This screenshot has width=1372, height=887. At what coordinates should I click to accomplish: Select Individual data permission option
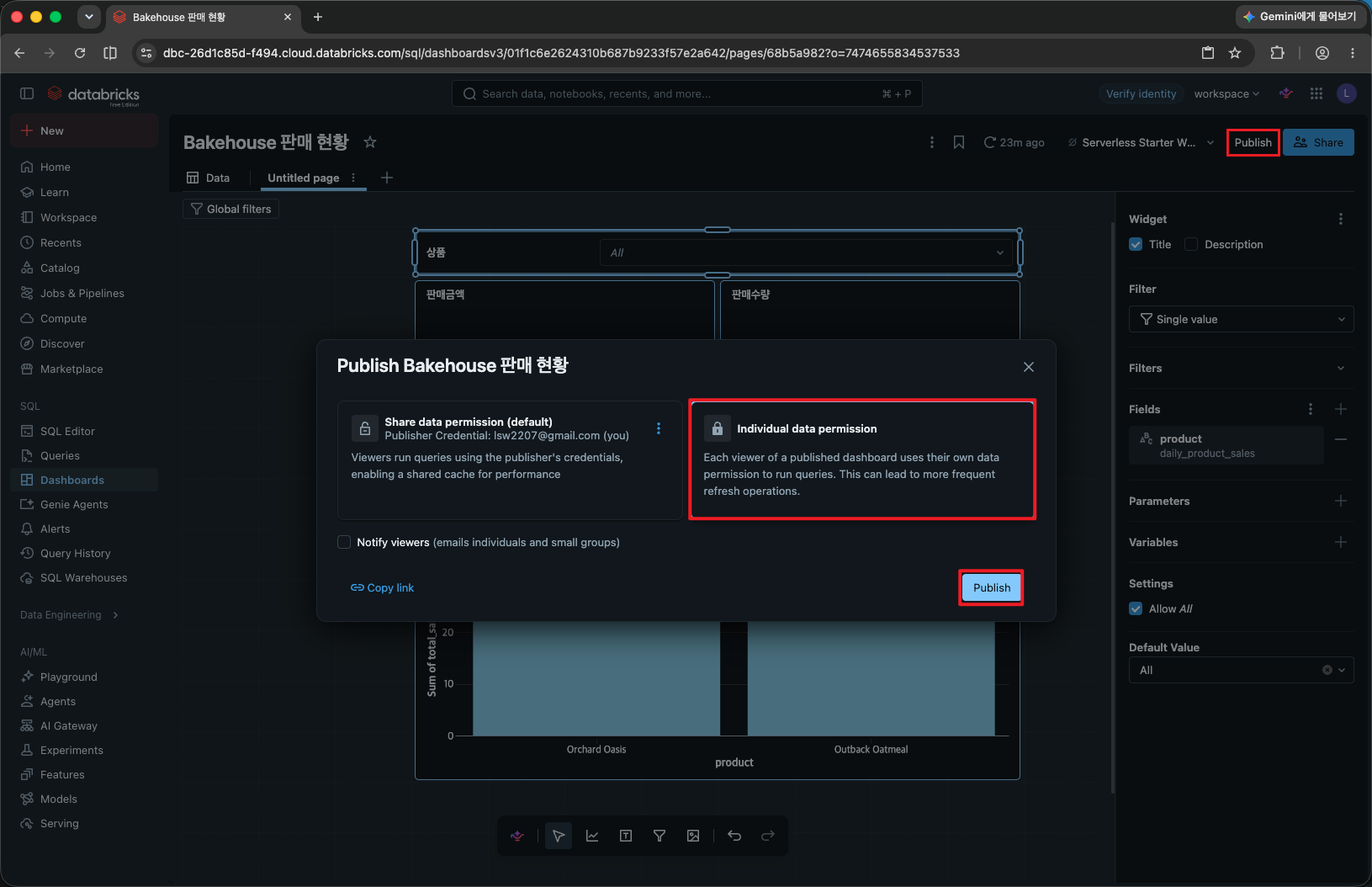point(862,459)
